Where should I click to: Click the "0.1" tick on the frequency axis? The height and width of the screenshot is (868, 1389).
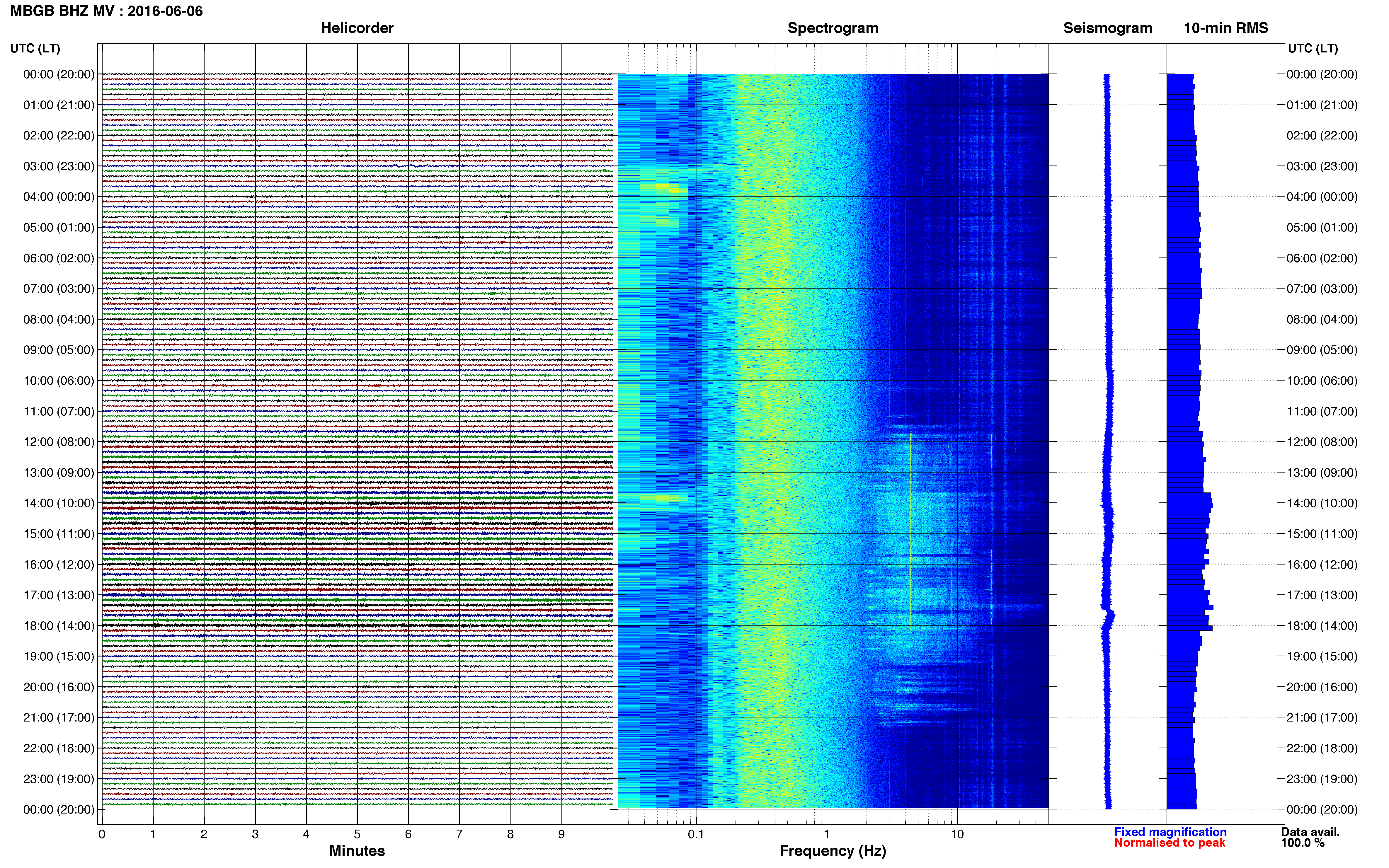point(696,834)
